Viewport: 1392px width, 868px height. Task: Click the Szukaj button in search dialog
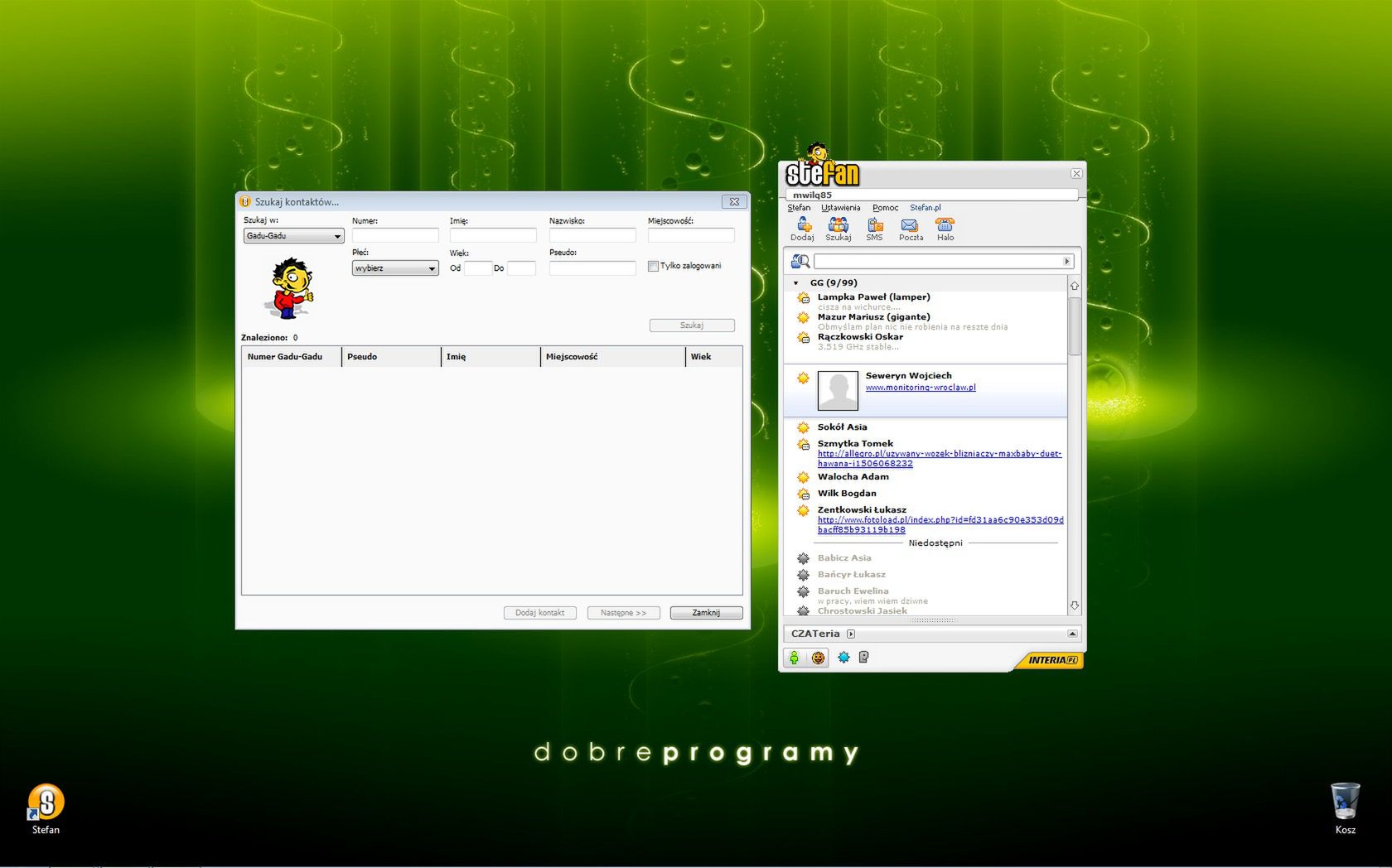(692, 325)
